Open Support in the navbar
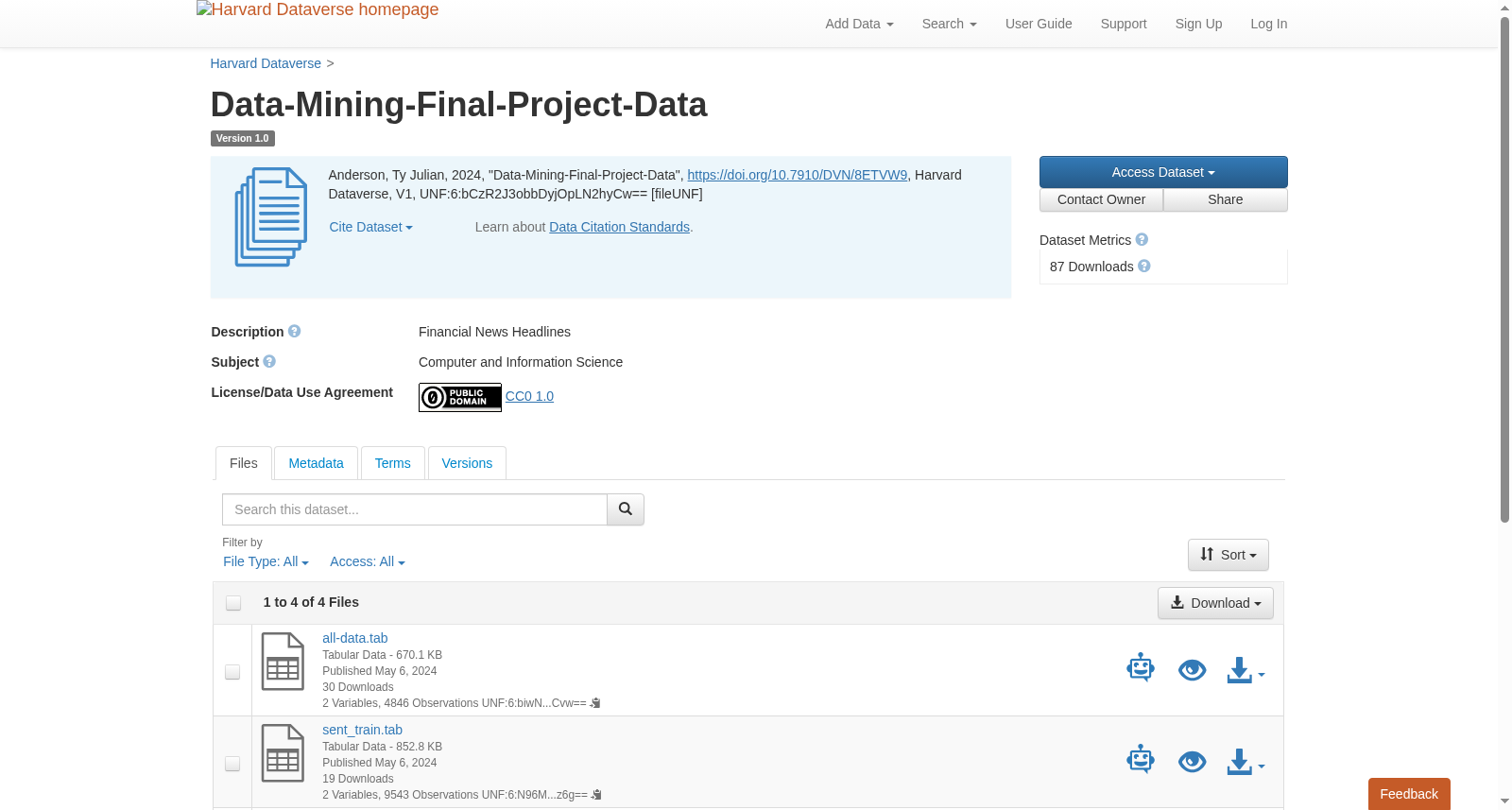This screenshot has height=810, width=1512. [x=1124, y=24]
